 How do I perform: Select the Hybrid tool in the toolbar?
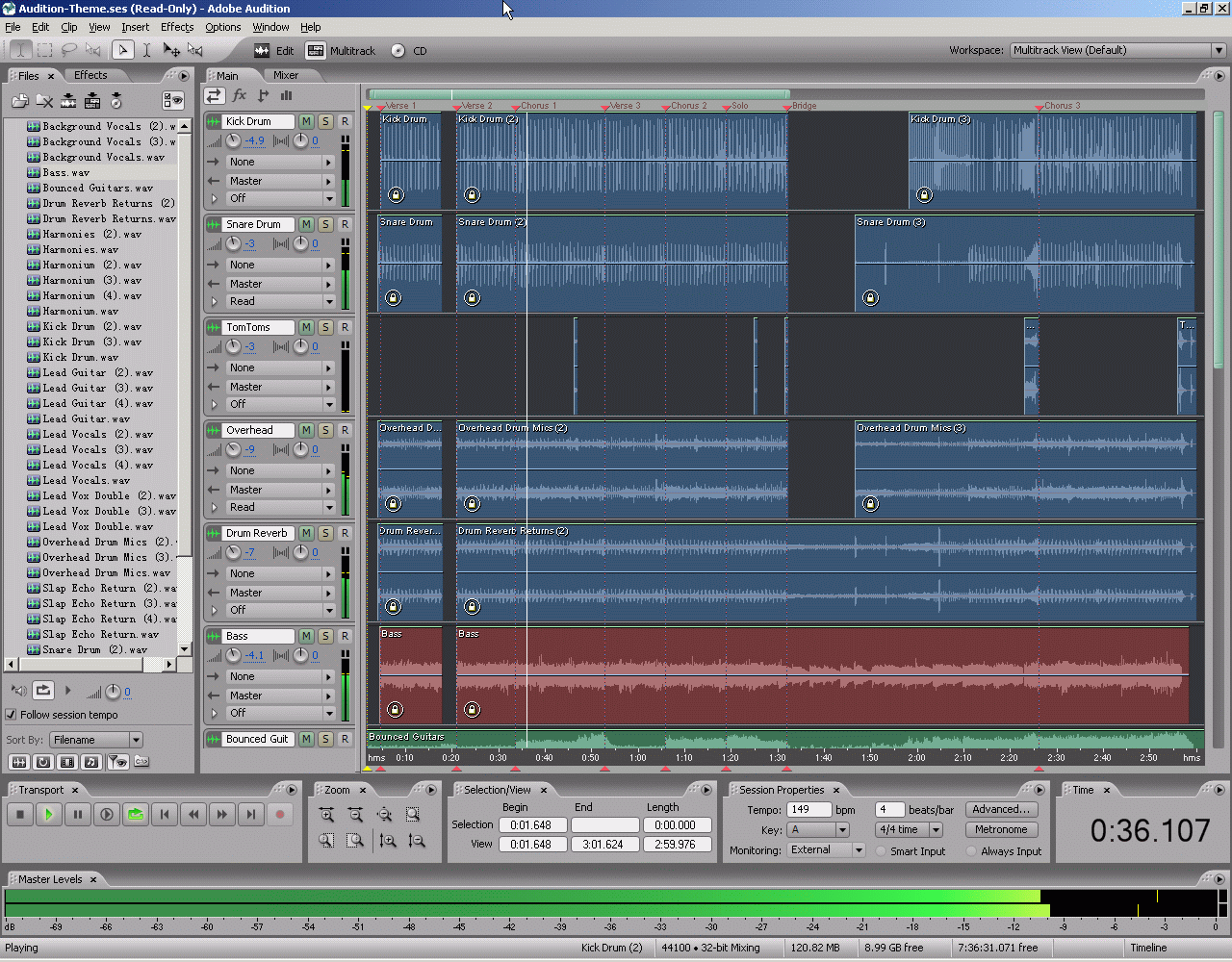coord(122,50)
